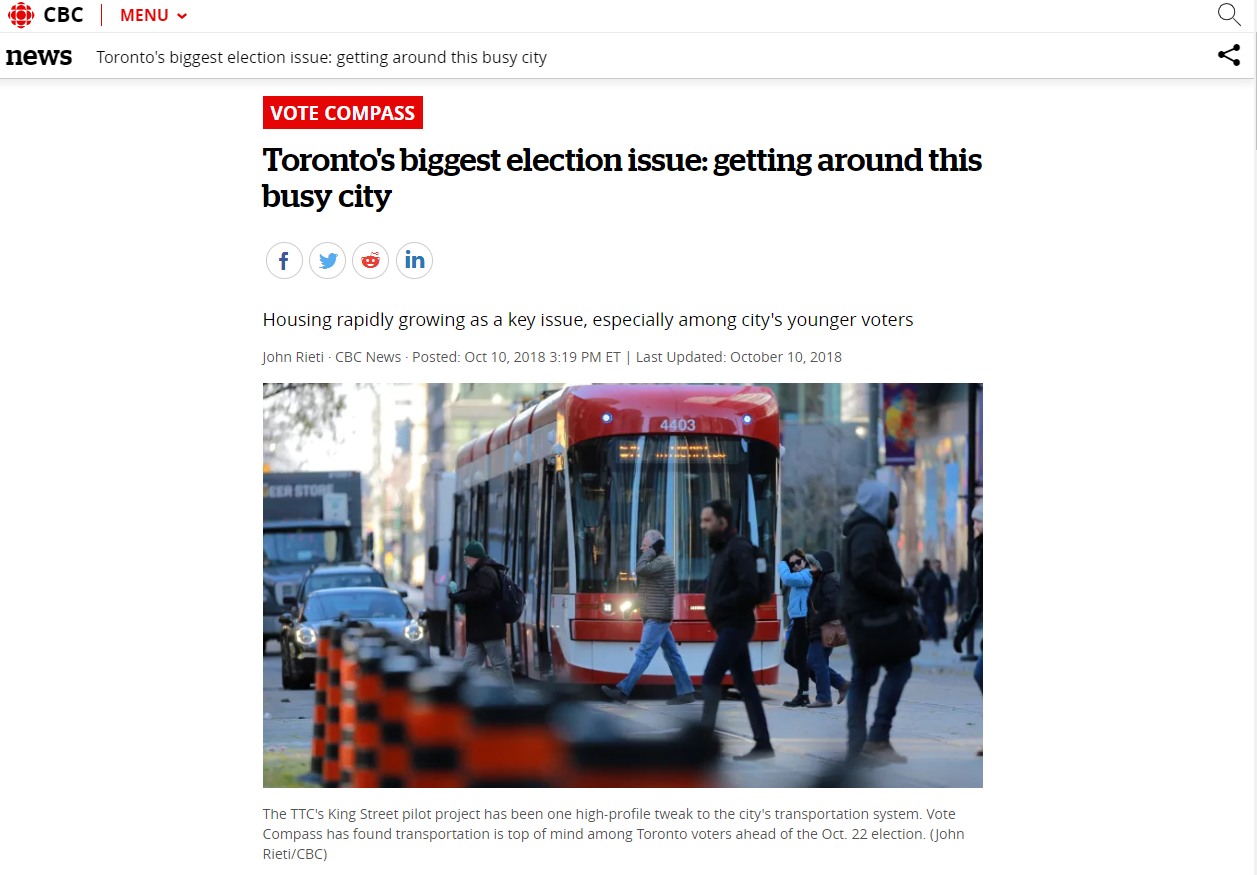
Task: Click the CBC gem logo
Action: (x=20, y=15)
